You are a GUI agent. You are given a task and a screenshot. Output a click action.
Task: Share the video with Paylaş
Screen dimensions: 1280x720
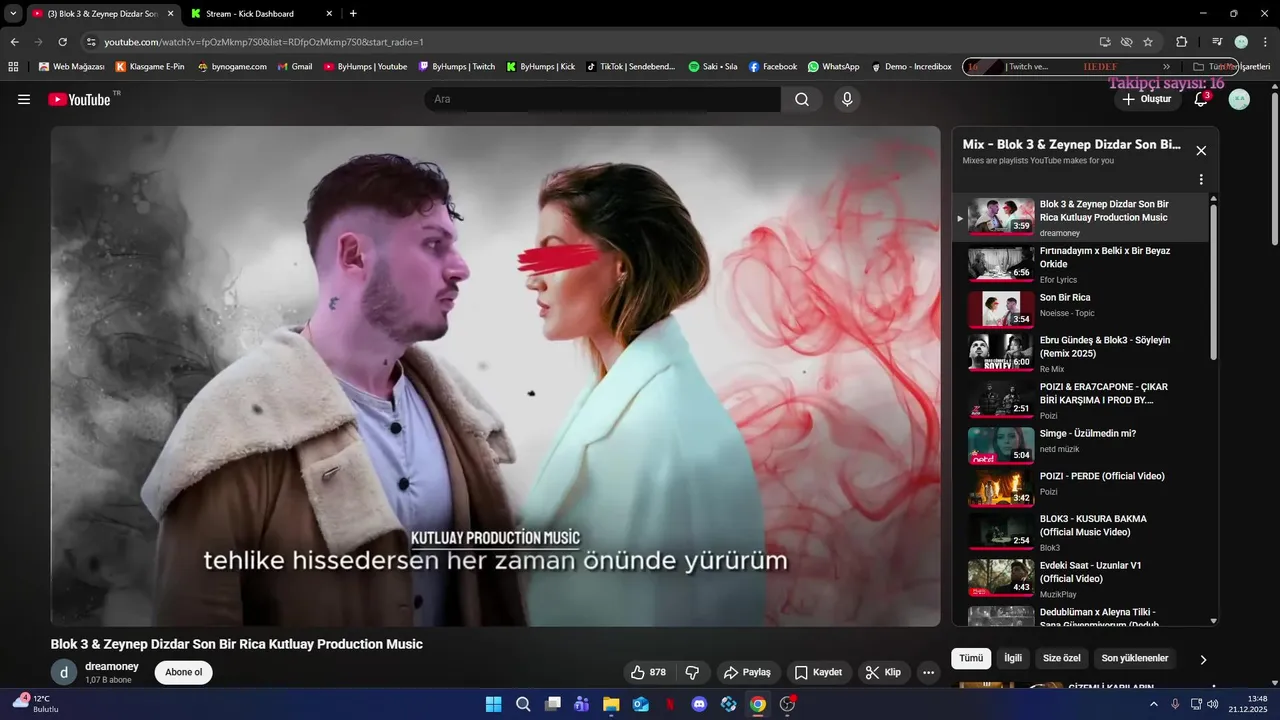pos(747,672)
